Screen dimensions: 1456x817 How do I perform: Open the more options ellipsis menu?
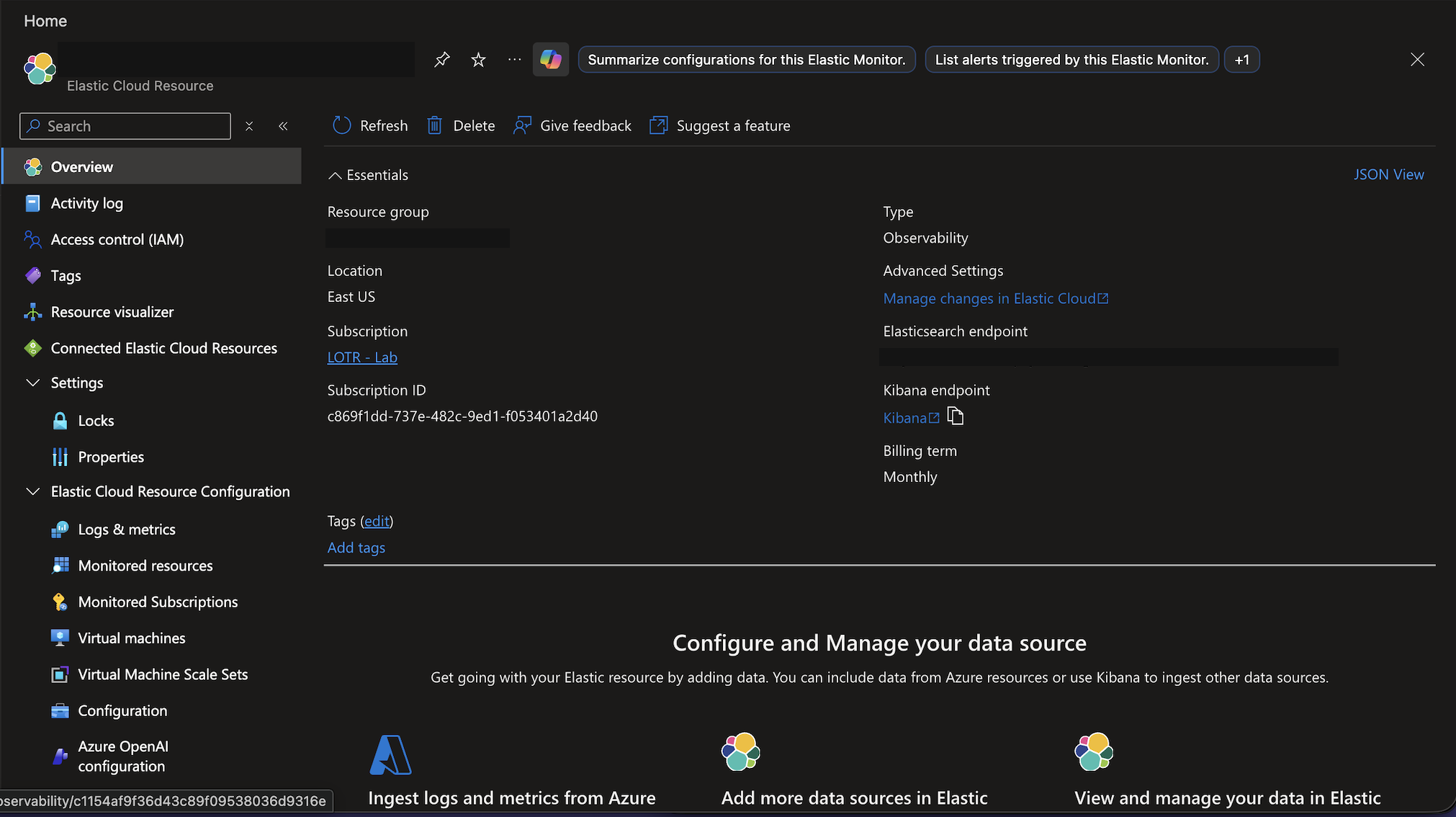[514, 60]
